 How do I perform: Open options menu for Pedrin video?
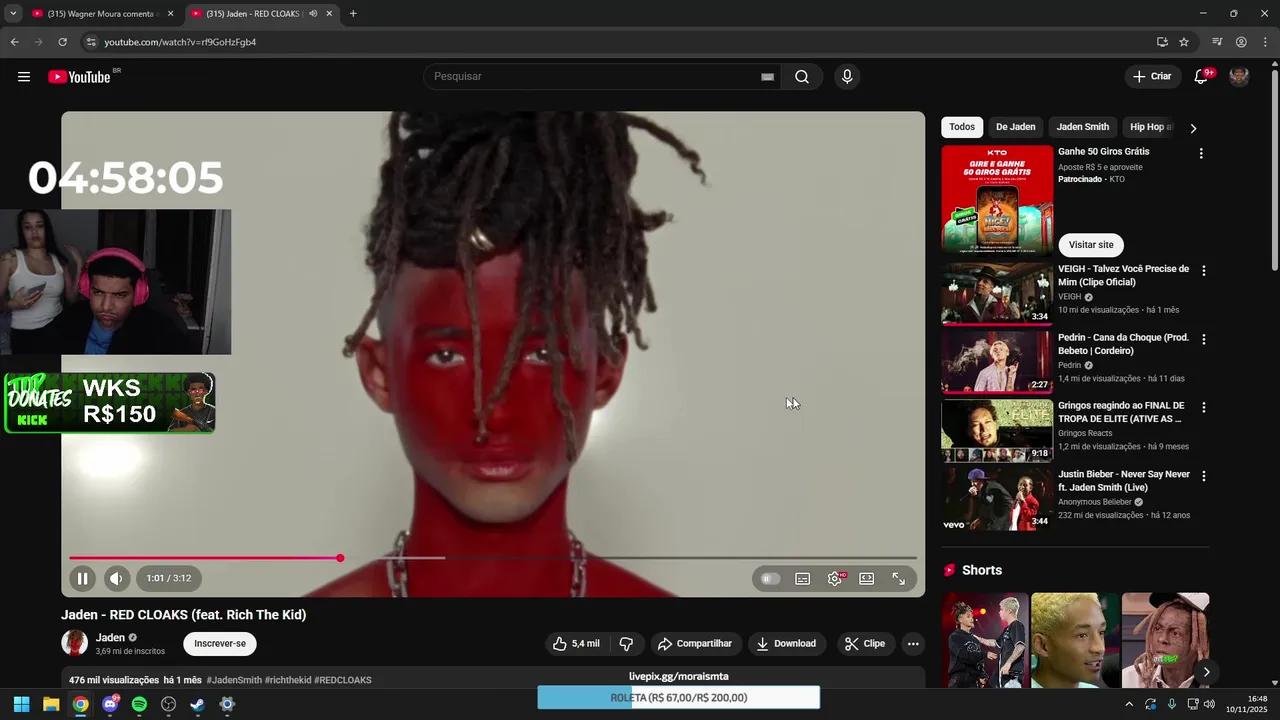click(1203, 340)
